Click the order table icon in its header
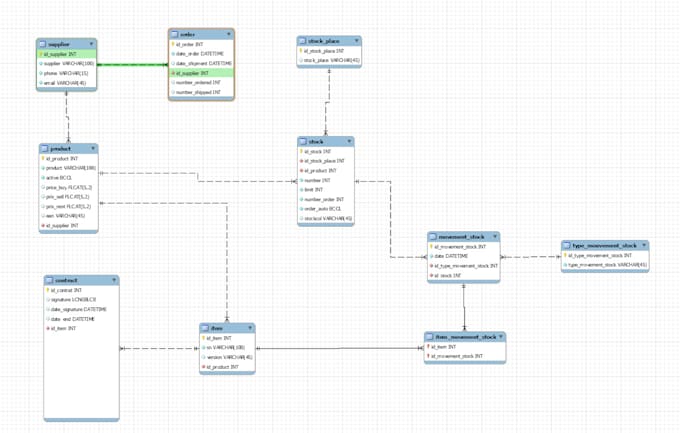The width and height of the screenshot is (680, 433). (174, 34)
